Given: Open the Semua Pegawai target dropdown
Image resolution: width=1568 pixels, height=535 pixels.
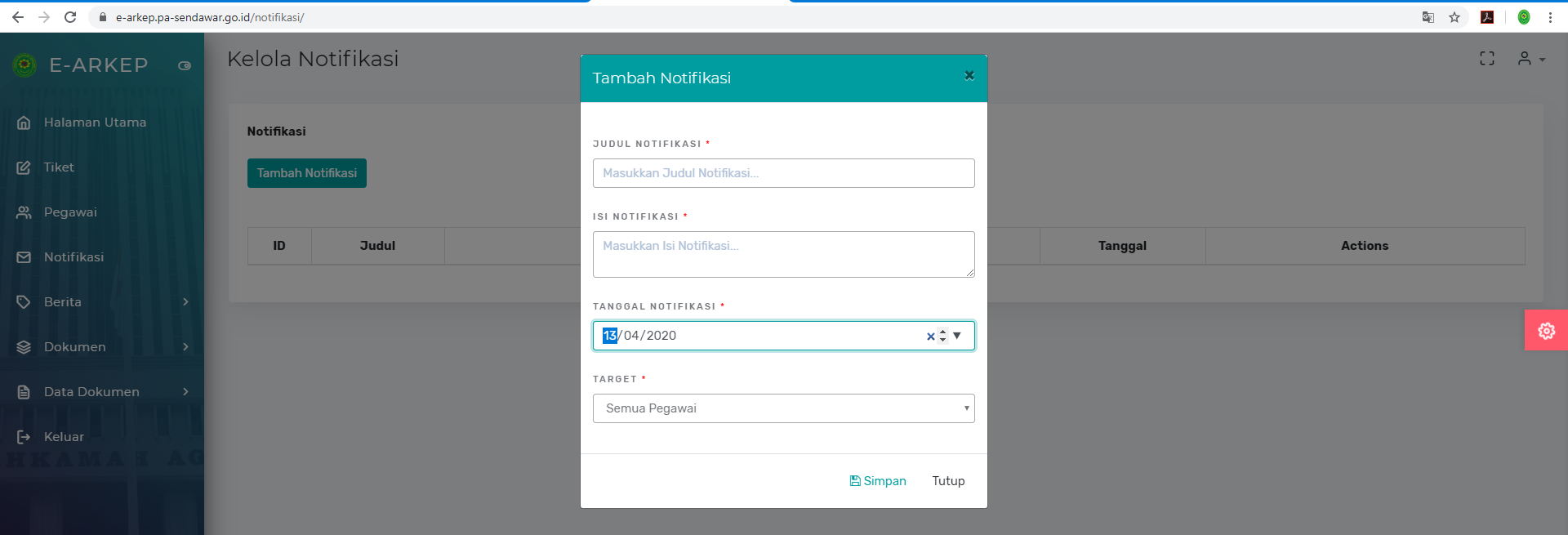Looking at the screenshot, I should [783, 408].
